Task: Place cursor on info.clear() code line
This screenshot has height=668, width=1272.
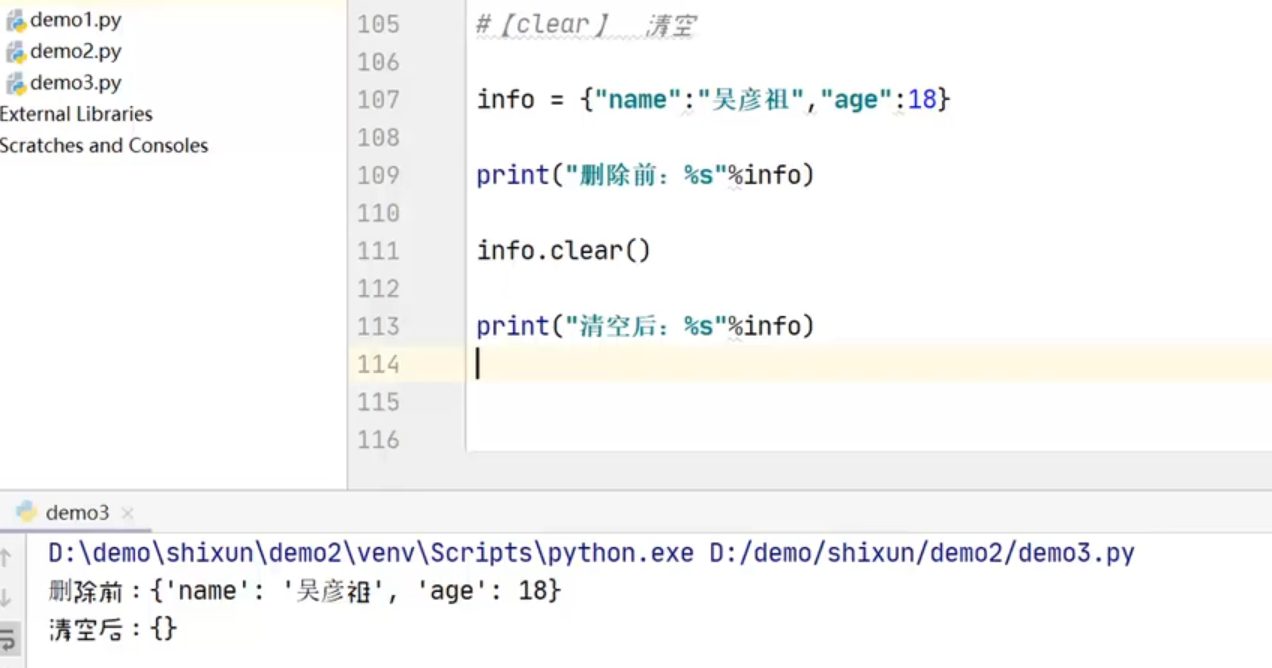Action: point(563,251)
